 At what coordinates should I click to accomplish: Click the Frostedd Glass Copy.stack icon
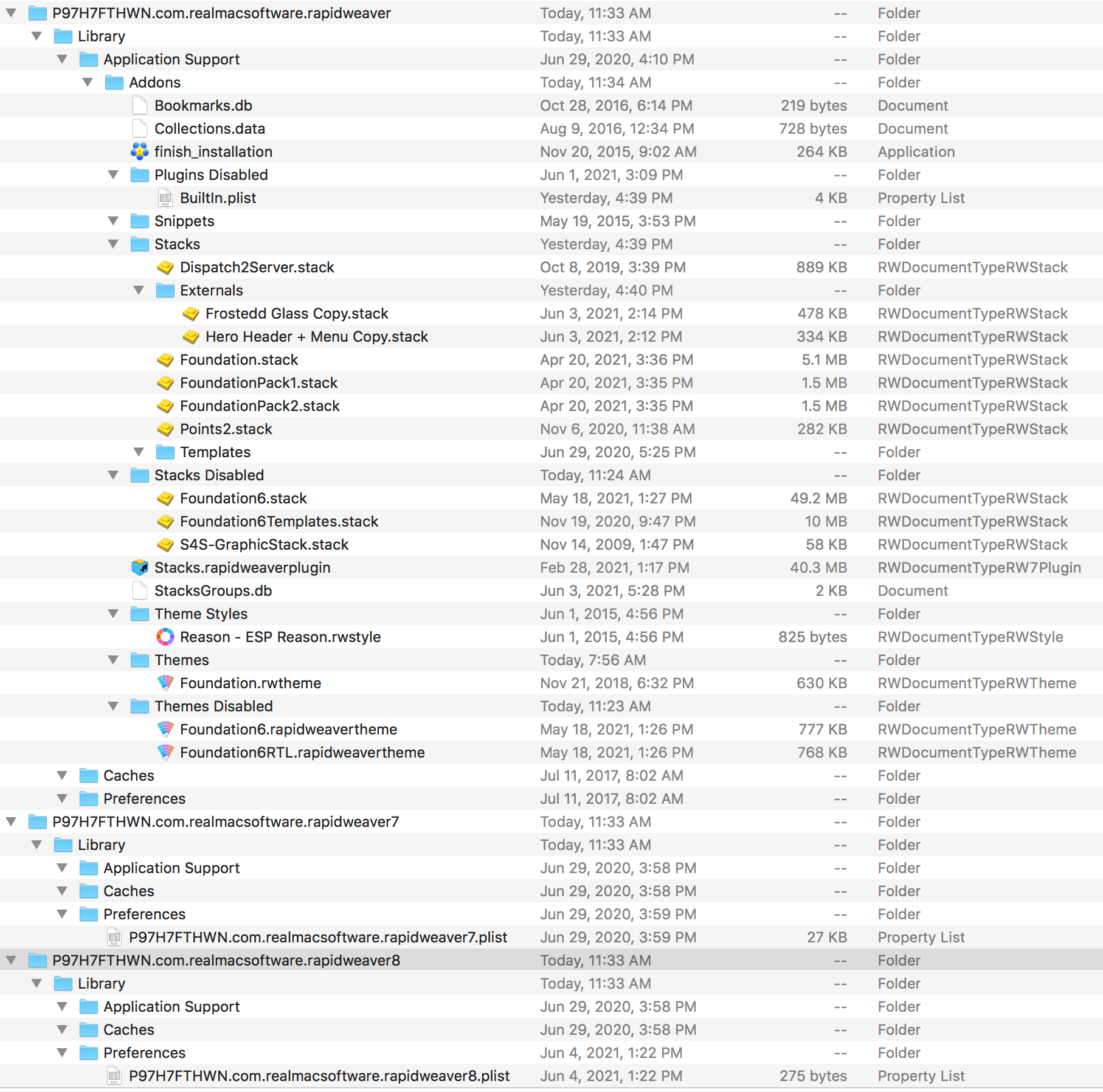[x=191, y=313]
